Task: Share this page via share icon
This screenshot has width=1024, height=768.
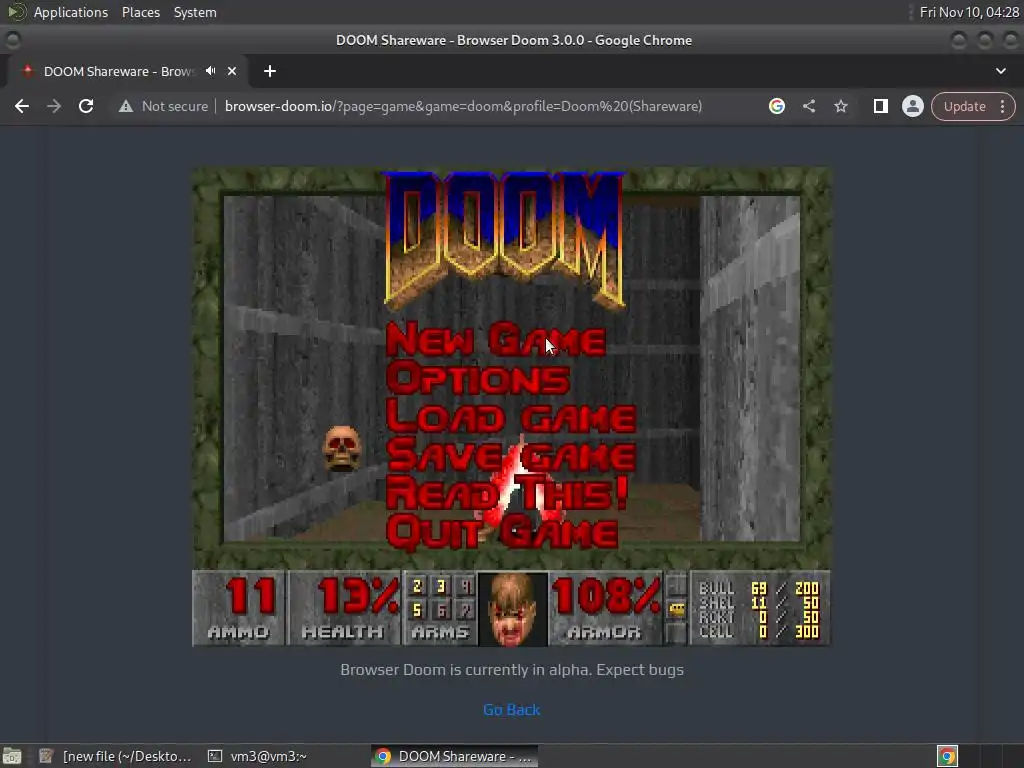Action: pos(808,106)
